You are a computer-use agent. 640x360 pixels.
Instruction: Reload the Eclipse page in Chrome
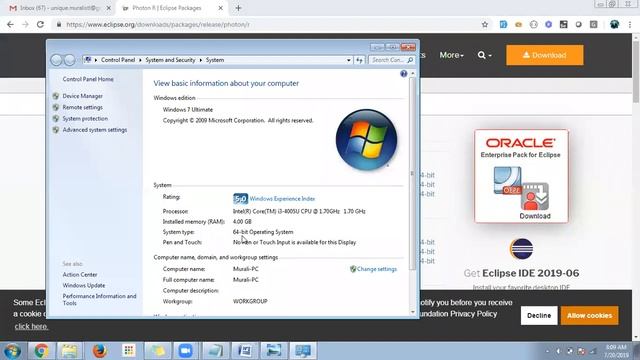40,24
